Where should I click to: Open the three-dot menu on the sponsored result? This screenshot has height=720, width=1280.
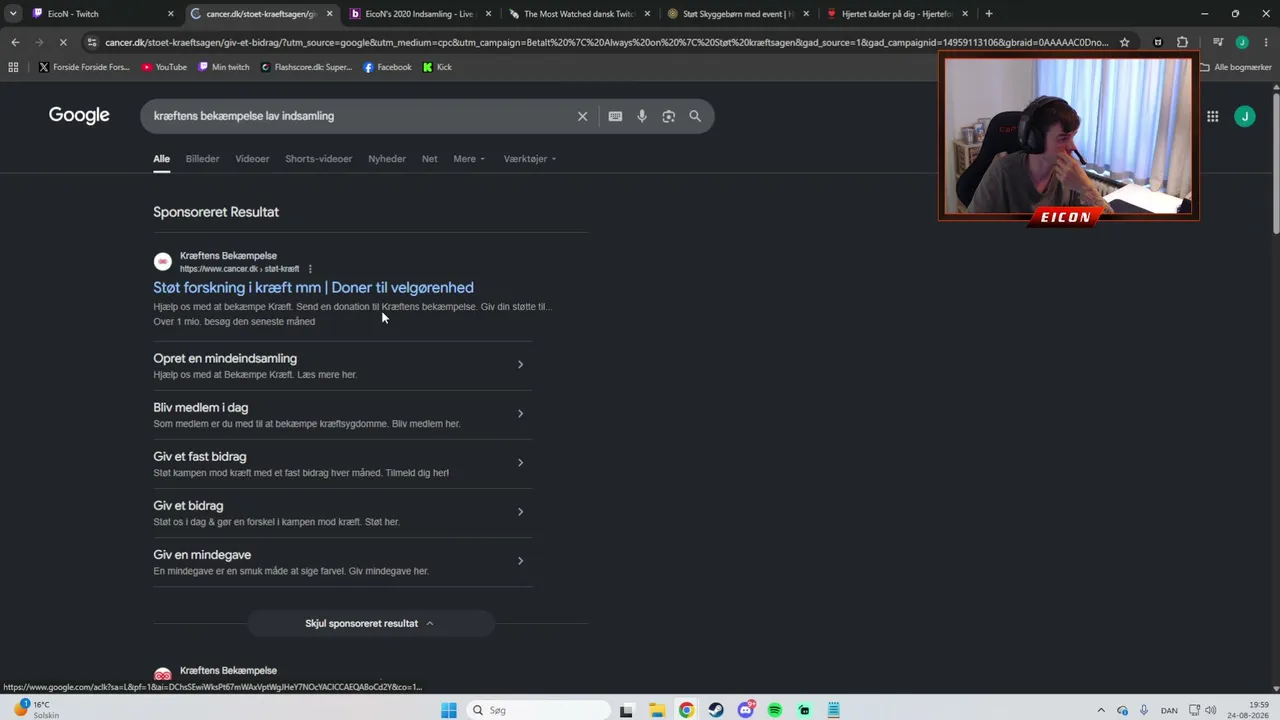[310, 269]
